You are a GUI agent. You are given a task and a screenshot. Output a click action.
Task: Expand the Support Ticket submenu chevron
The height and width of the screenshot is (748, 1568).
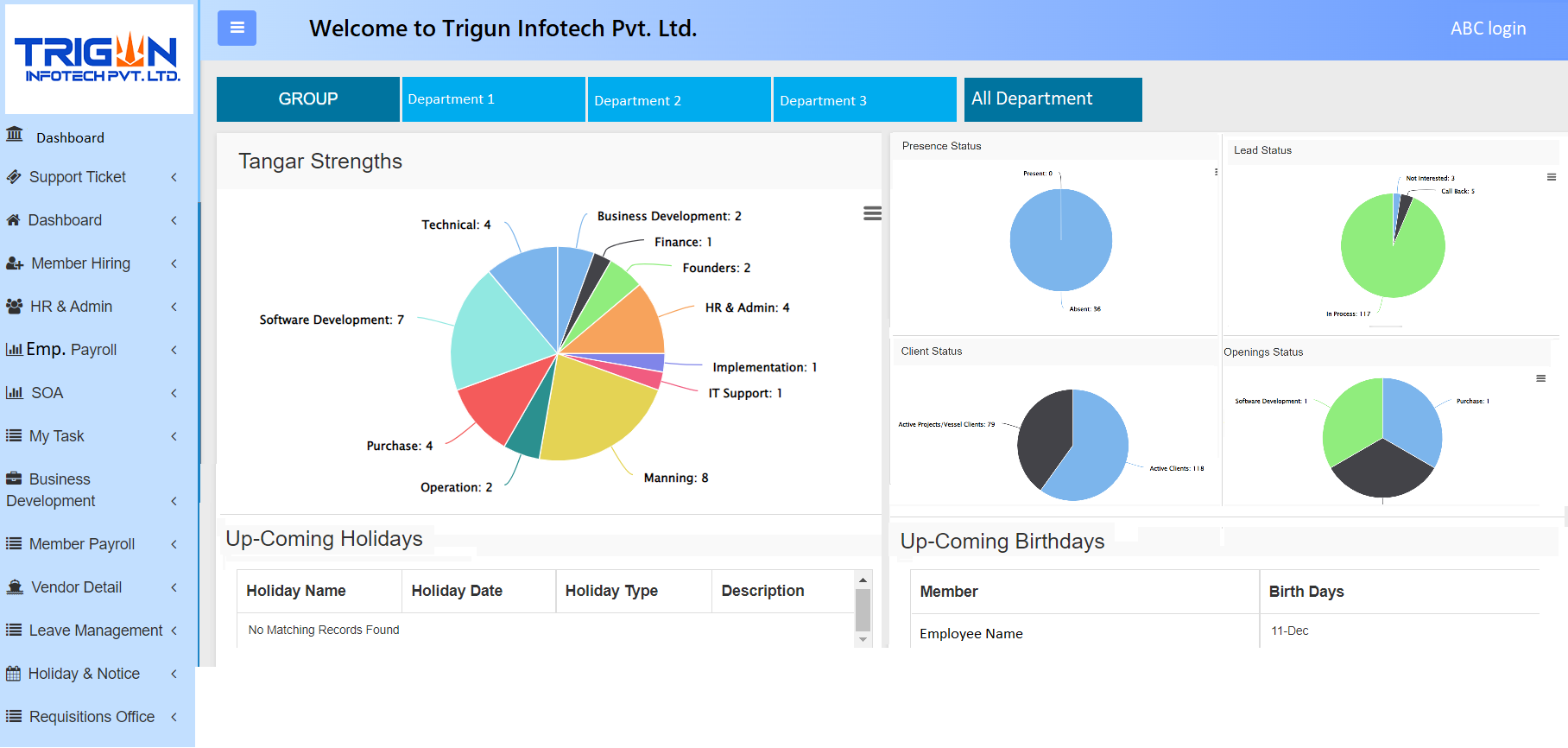tap(174, 177)
